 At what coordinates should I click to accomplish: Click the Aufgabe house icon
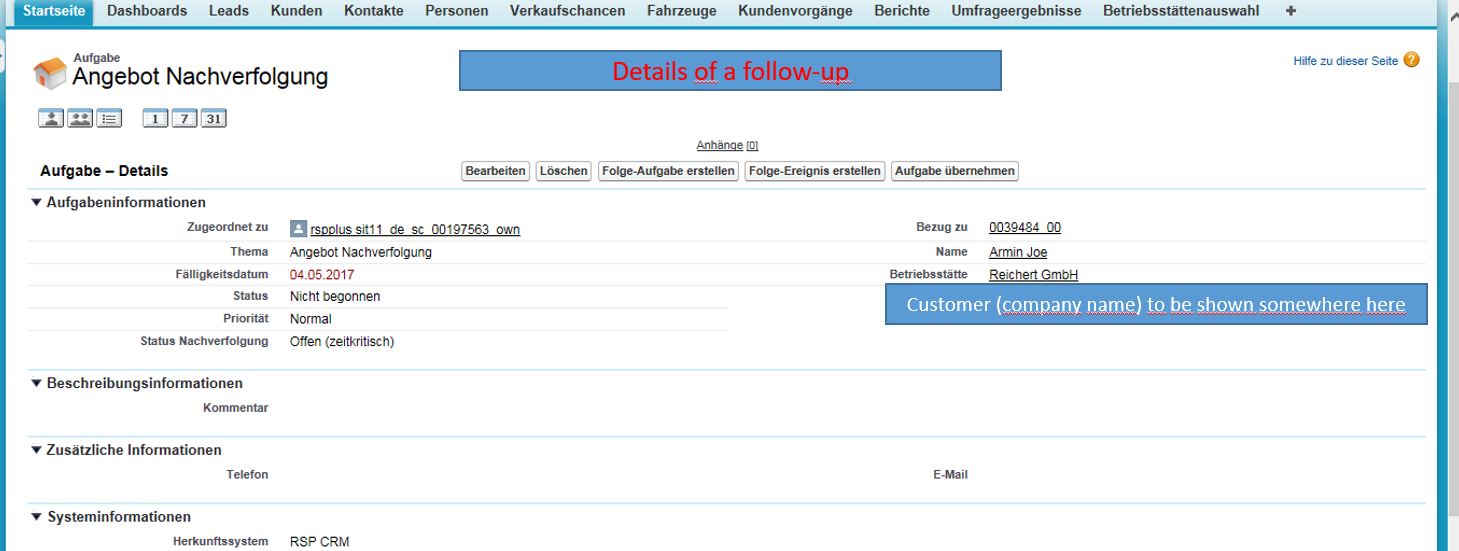(x=50, y=73)
